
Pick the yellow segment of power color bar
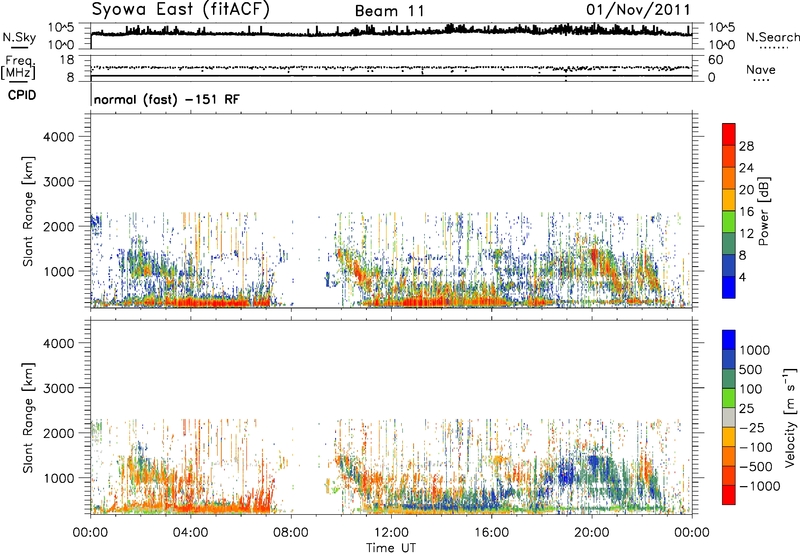pos(729,200)
